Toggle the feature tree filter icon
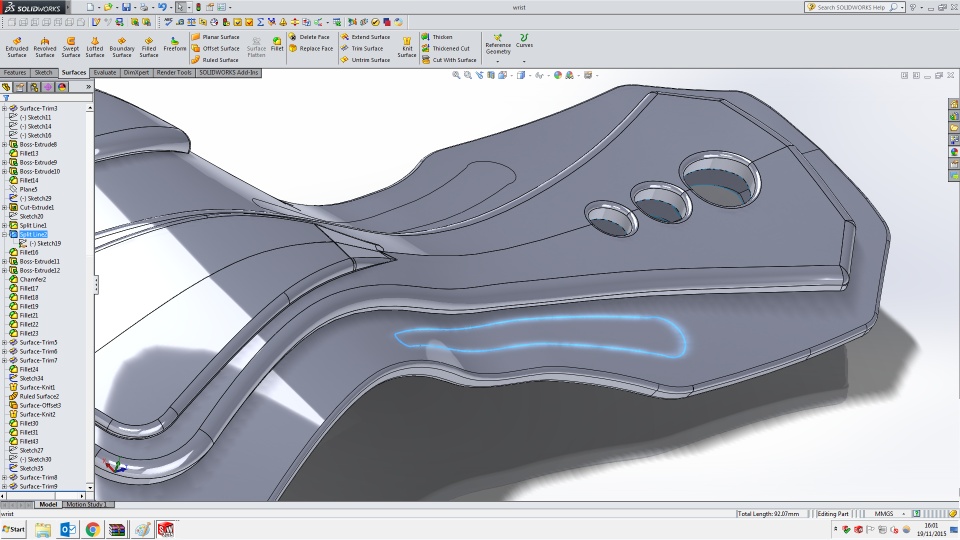960x540 pixels. click(x=5, y=98)
